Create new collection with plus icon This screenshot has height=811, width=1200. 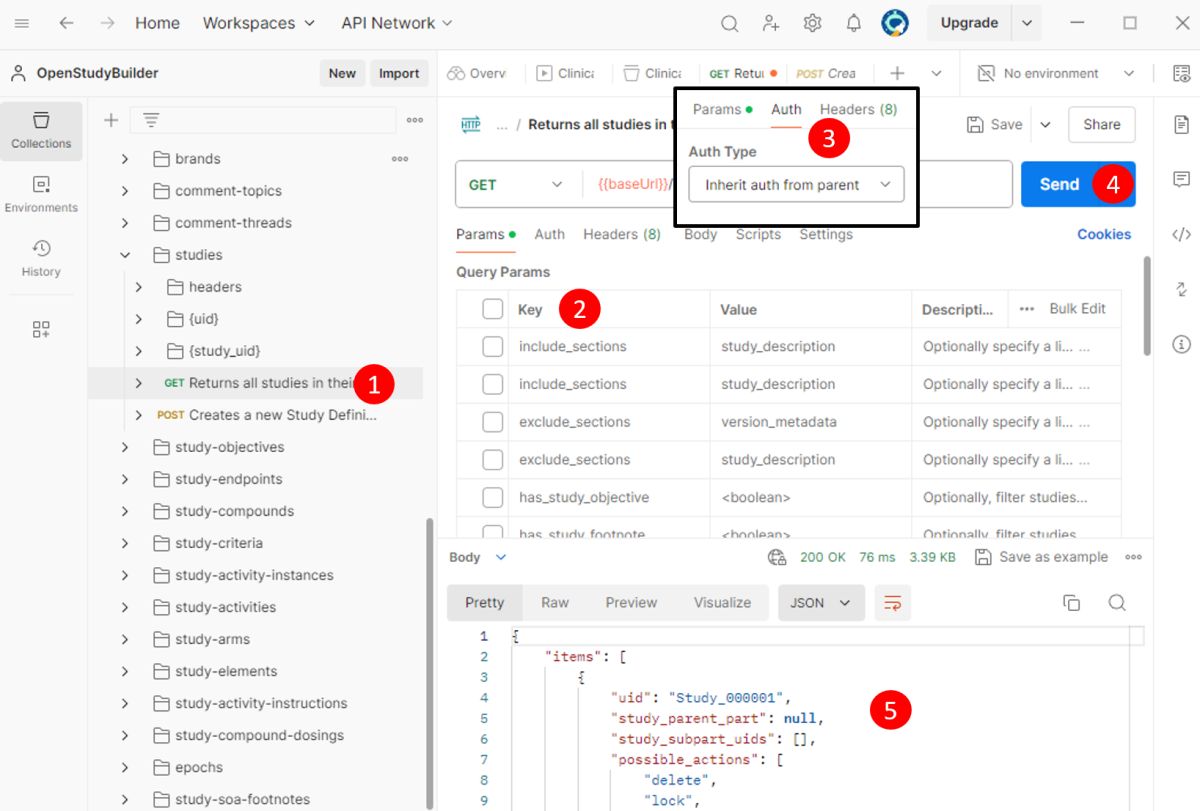point(111,120)
